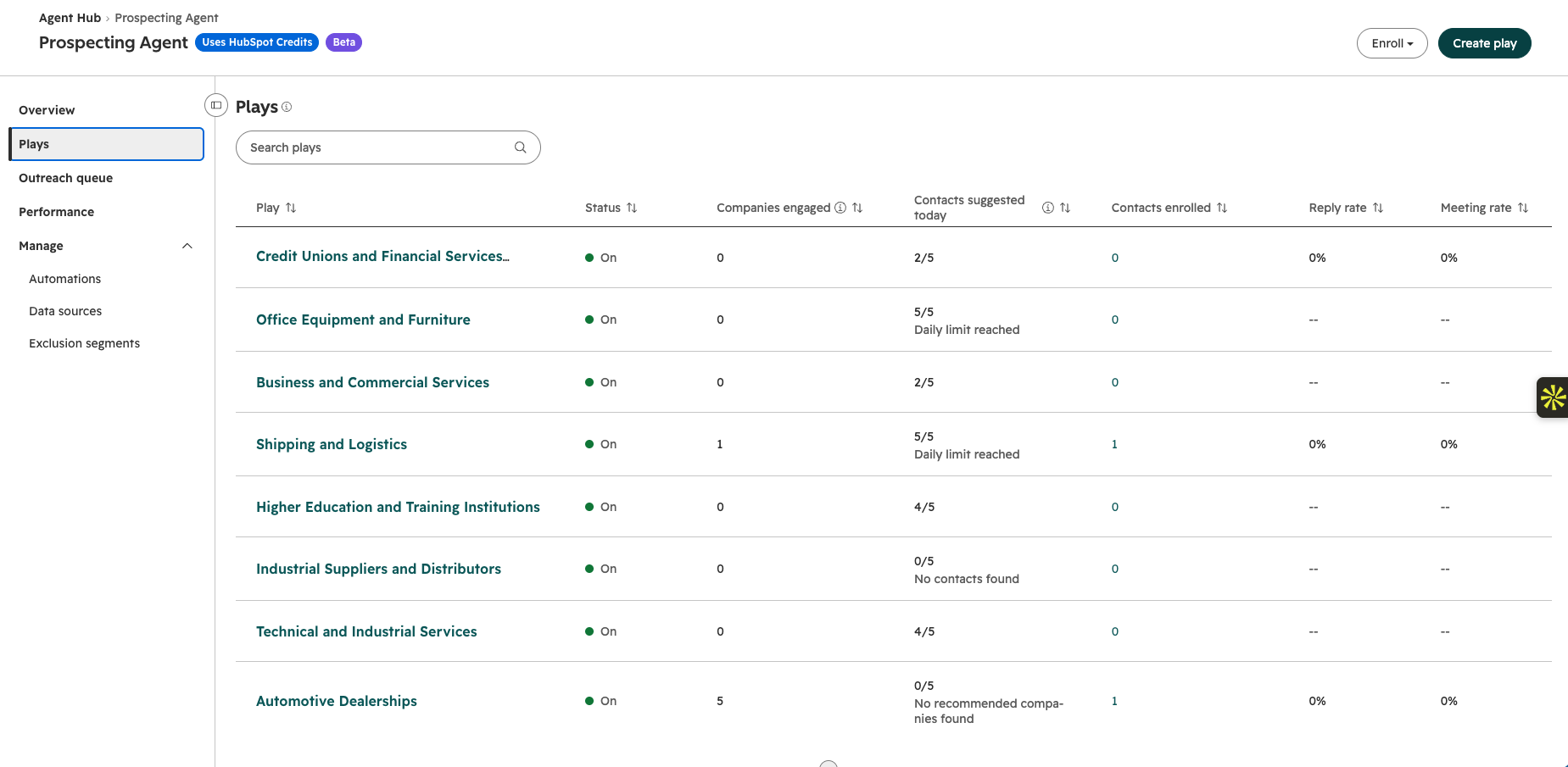Click contacts enrolled count for Shipping and Logistics
The width and height of the screenshot is (1568, 767).
pyautogui.click(x=1114, y=444)
